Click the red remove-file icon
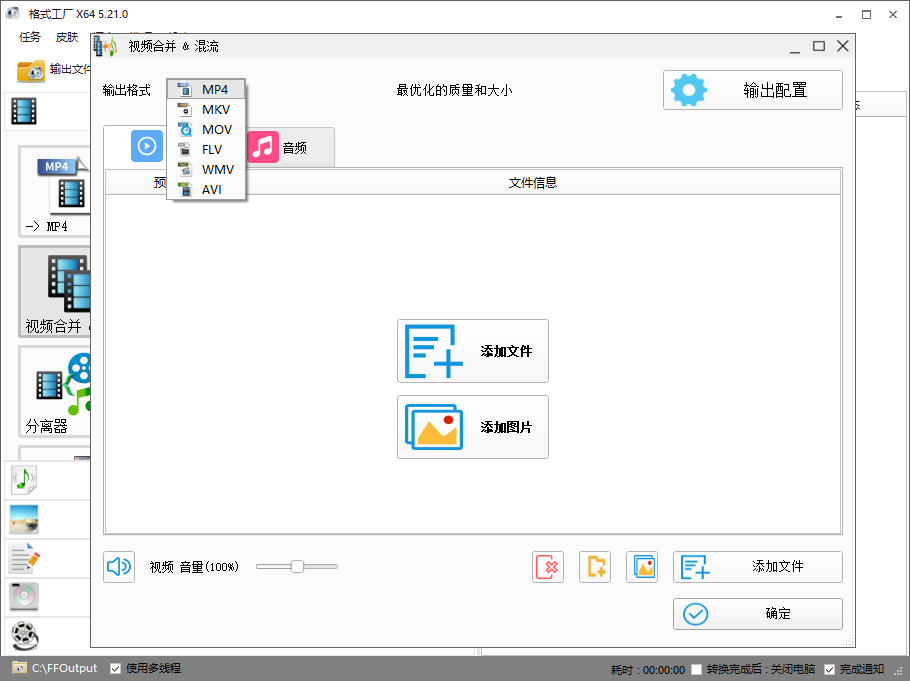 coord(548,566)
